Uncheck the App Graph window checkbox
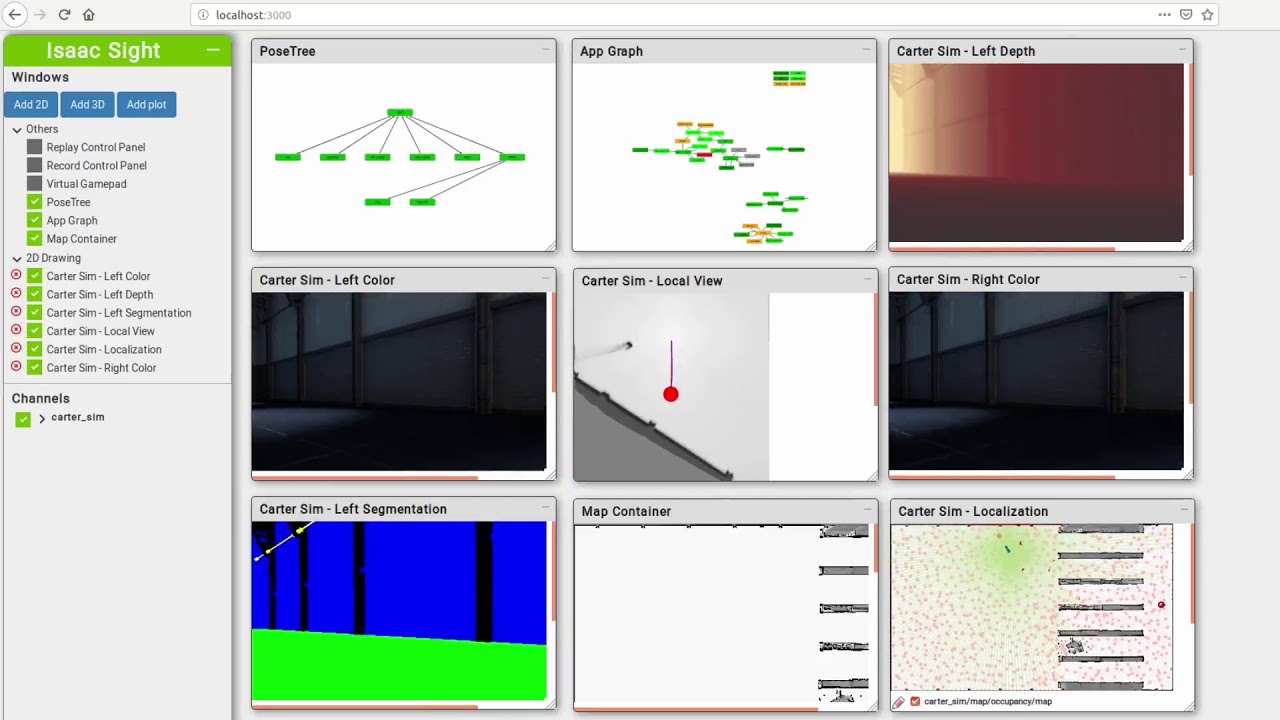This screenshot has height=720, width=1280. 35,220
